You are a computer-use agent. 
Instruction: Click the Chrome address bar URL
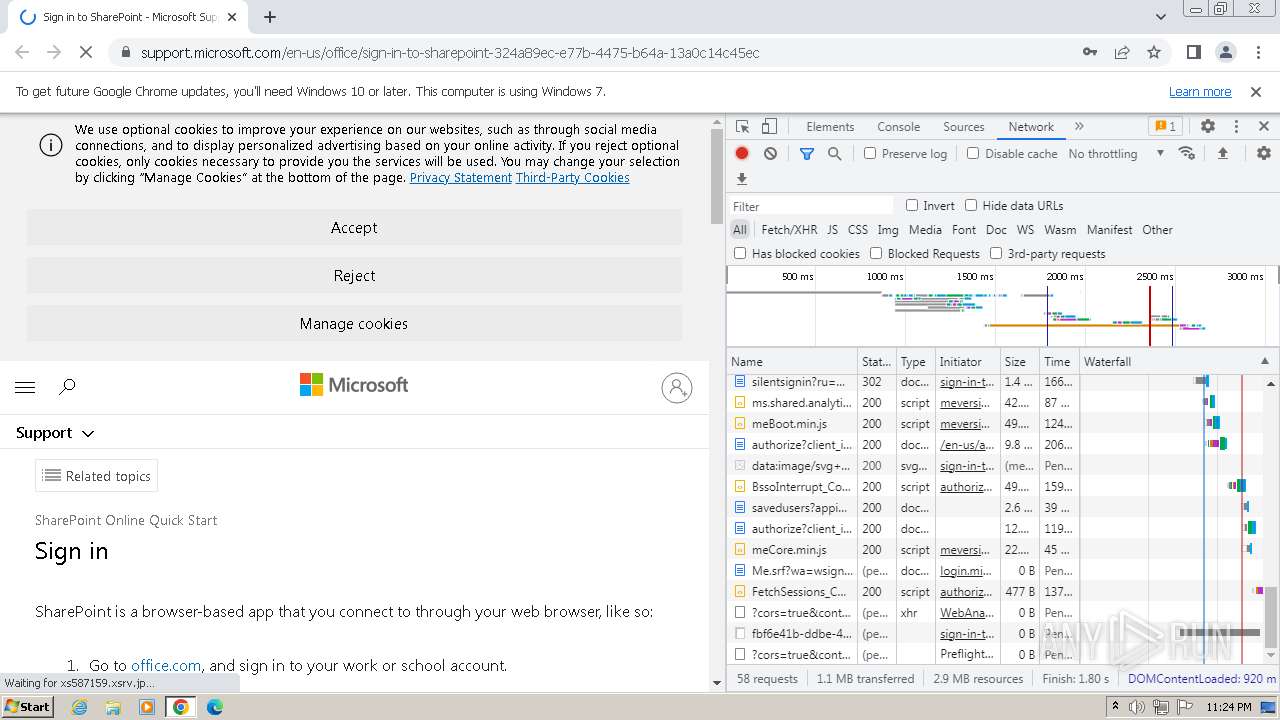click(450, 52)
